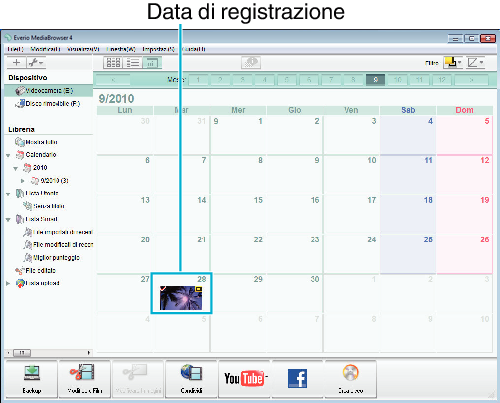Click the plus add button in sidebar
Screen dimensions: 500x403
click(x=16, y=62)
